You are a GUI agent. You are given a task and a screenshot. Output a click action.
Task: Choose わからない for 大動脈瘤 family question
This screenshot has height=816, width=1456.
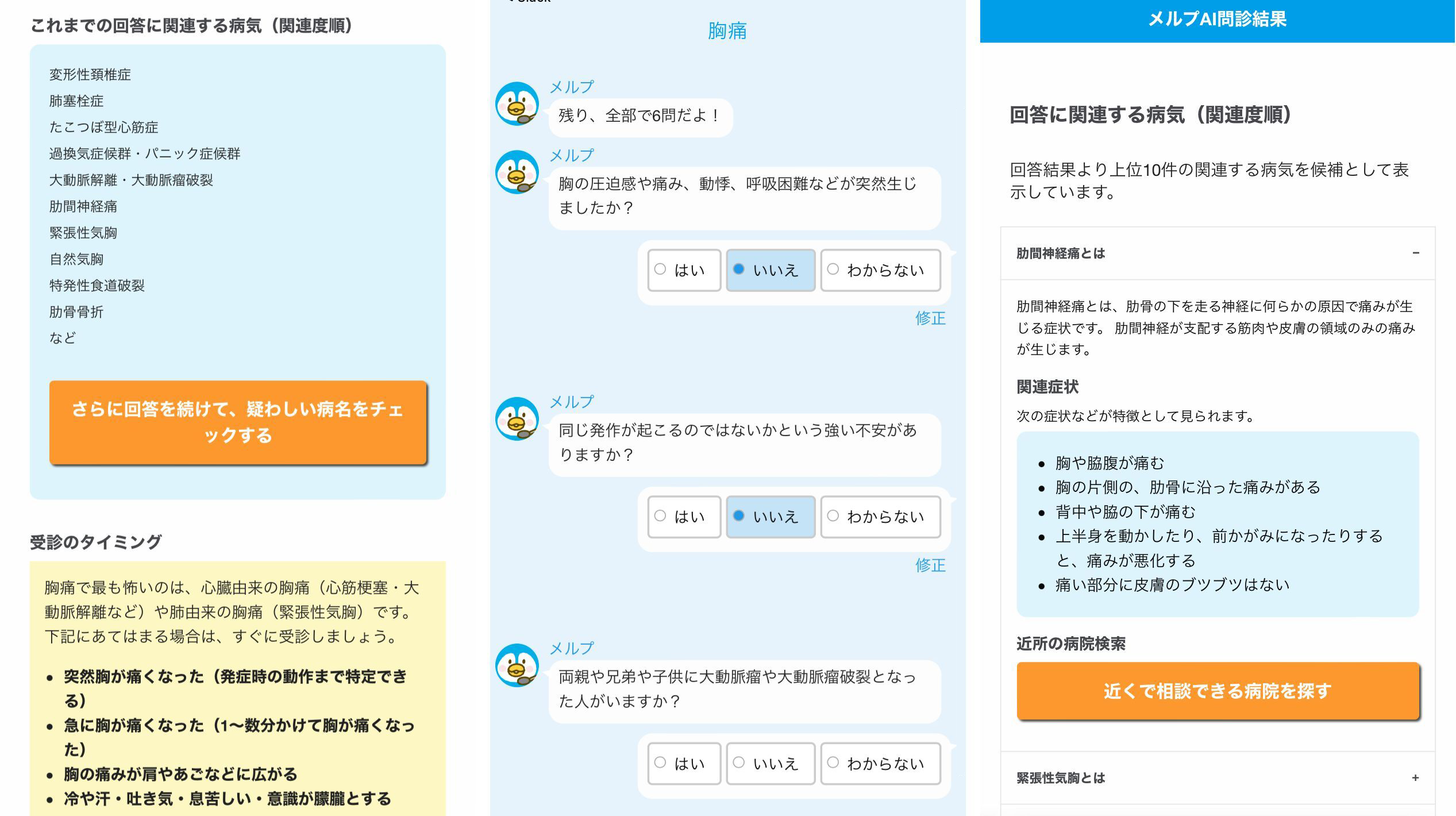[x=880, y=763]
